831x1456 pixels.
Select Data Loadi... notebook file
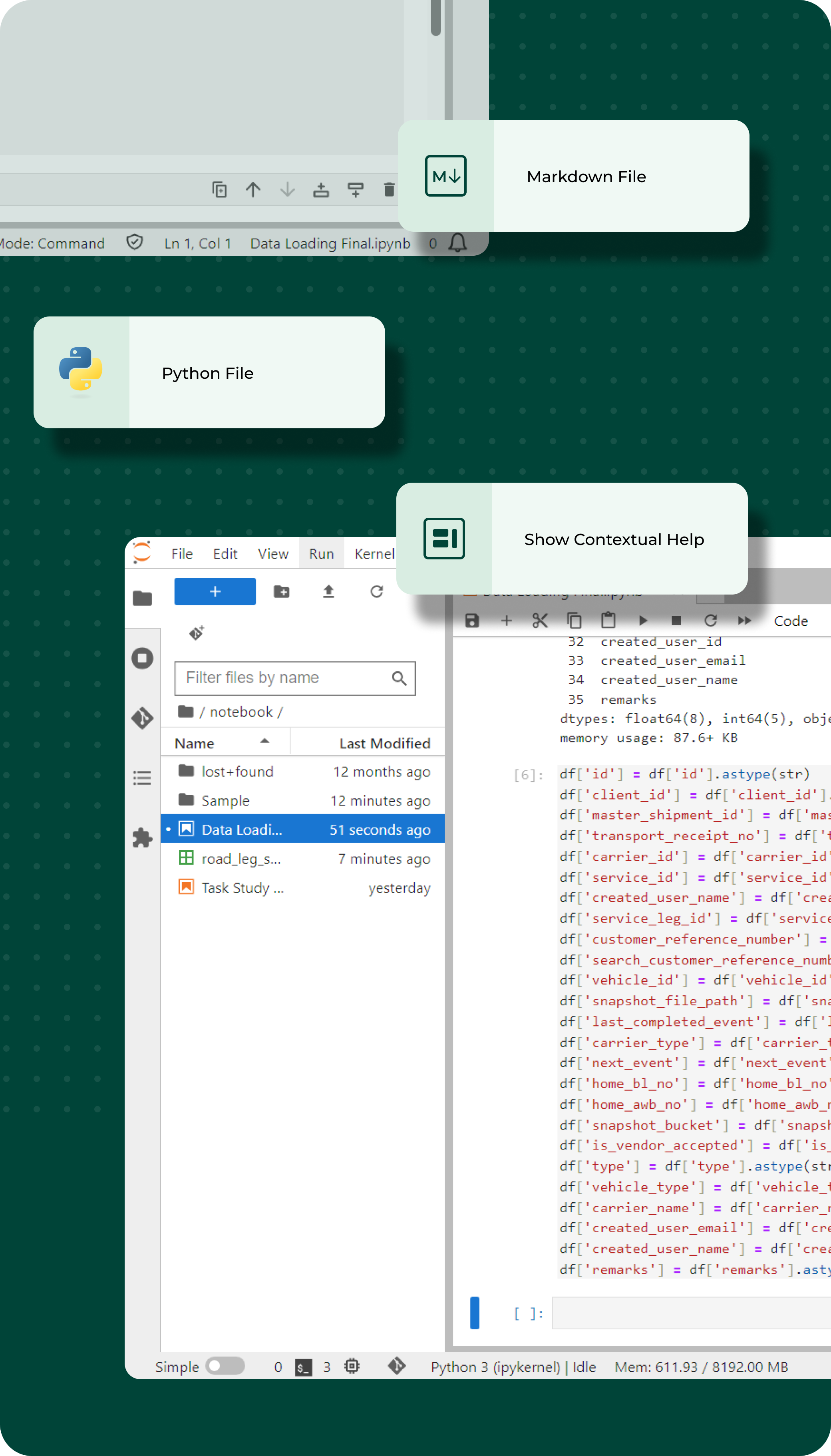[303, 829]
